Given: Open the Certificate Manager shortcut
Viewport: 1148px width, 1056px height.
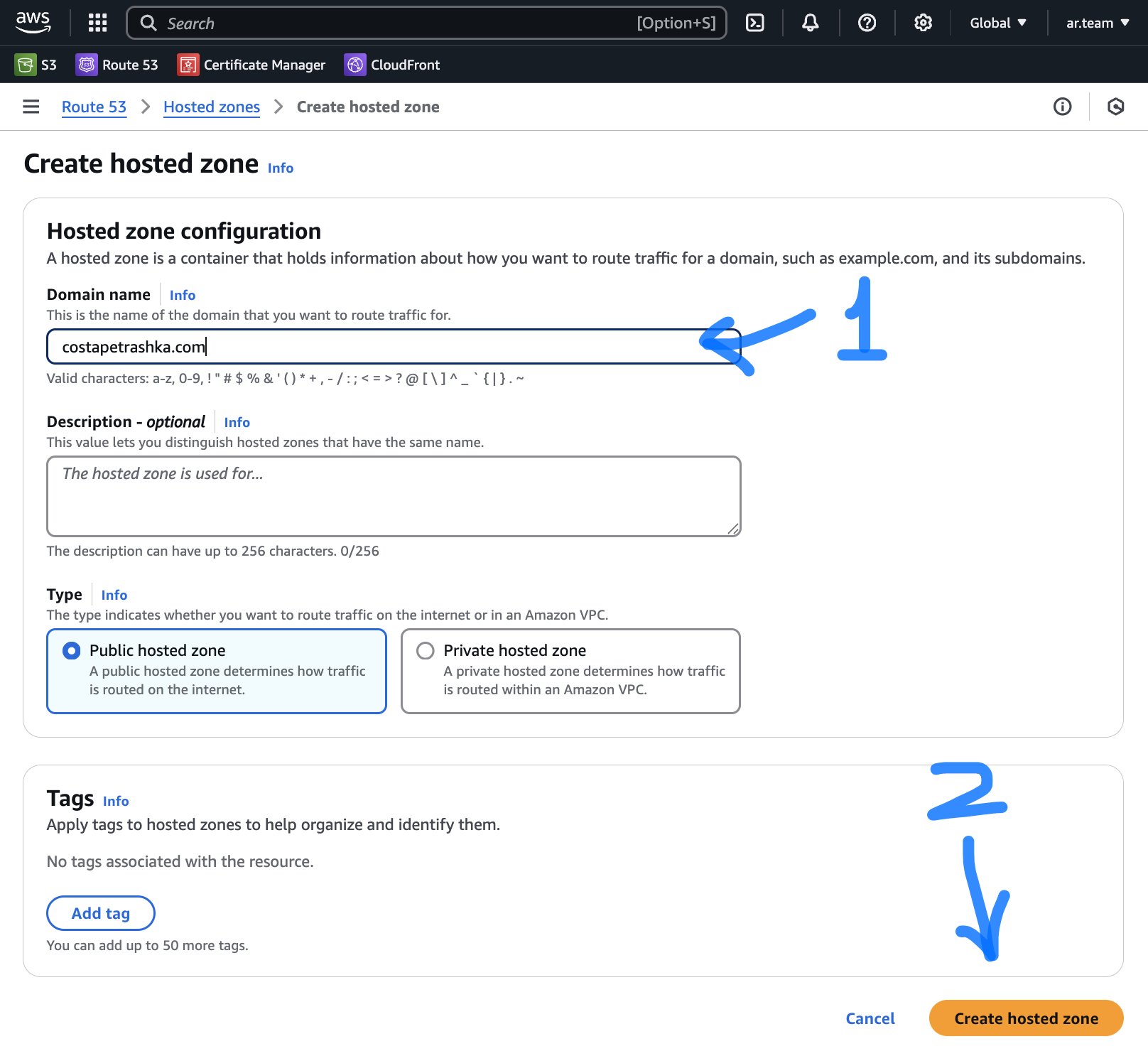Looking at the screenshot, I should pyautogui.click(x=251, y=65).
